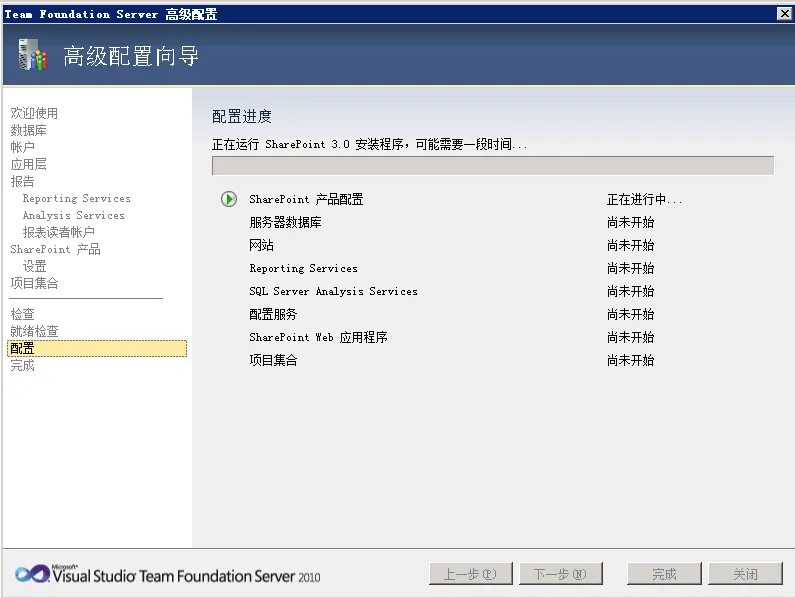Click 高级配置向导 header title

[x=131, y=56]
